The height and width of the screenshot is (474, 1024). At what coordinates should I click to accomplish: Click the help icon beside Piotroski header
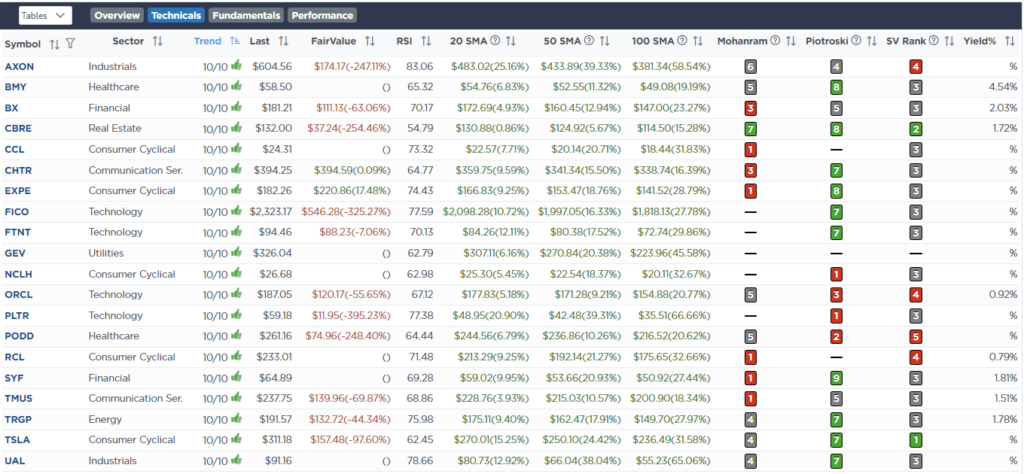pos(856,42)
